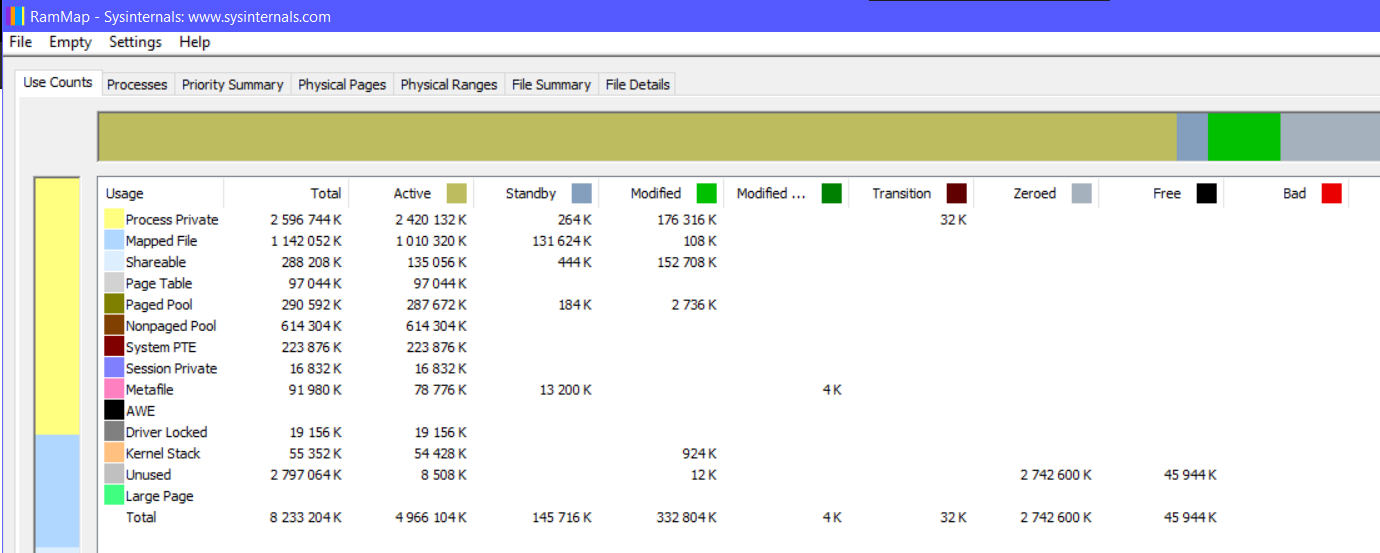This screenshot has width=1380, height=553.
Task: Click the Free column black swatch
Action: tap(1207, 193)
